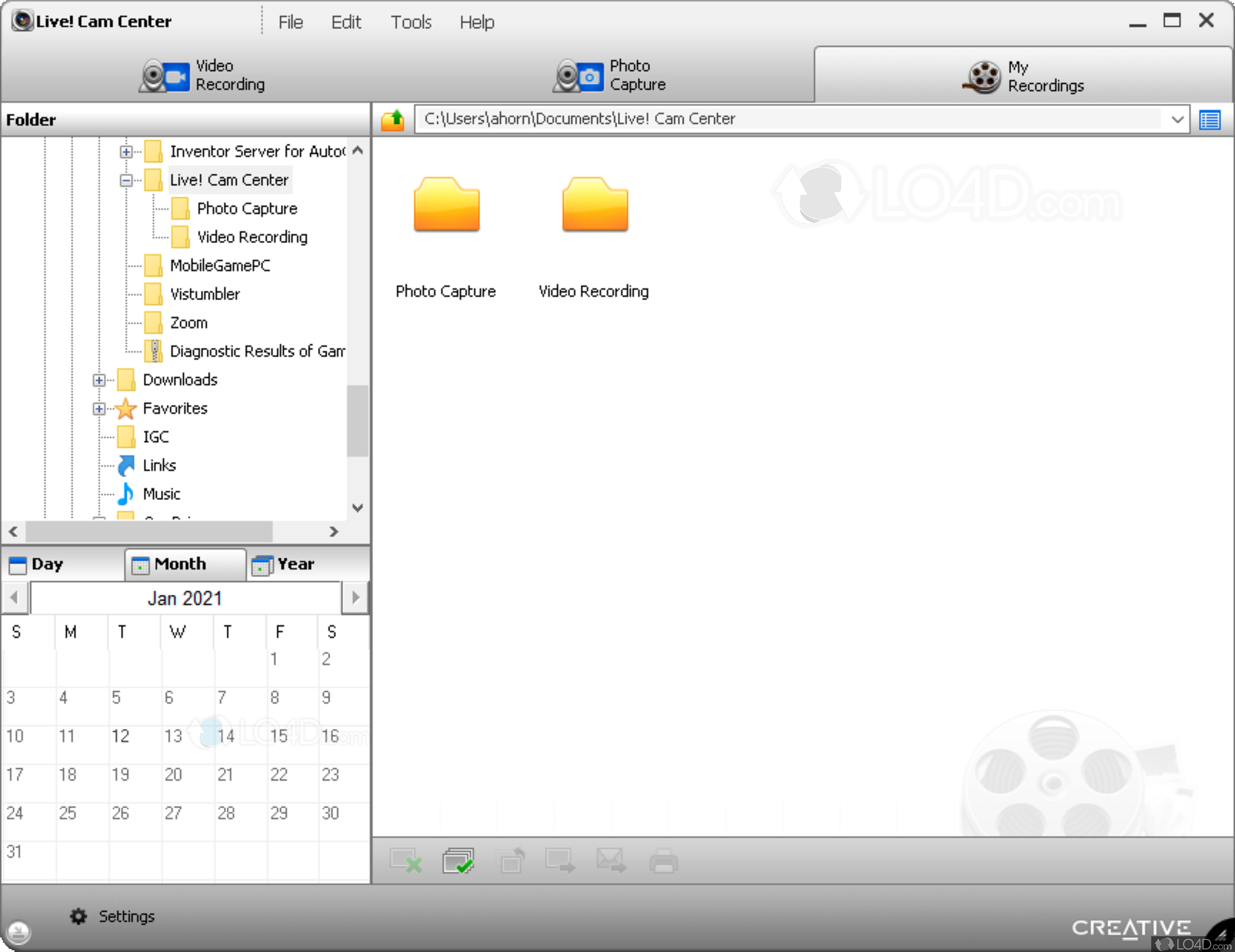Select the Zoom folder in tree
This screenshot has height=952, width=1235.
pos(188,323)
